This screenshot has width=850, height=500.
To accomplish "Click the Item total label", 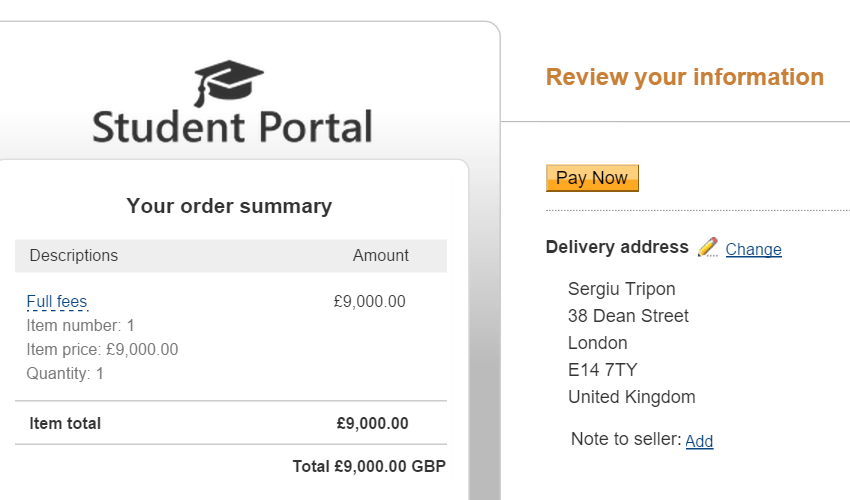I will click(x=65, y=424).
